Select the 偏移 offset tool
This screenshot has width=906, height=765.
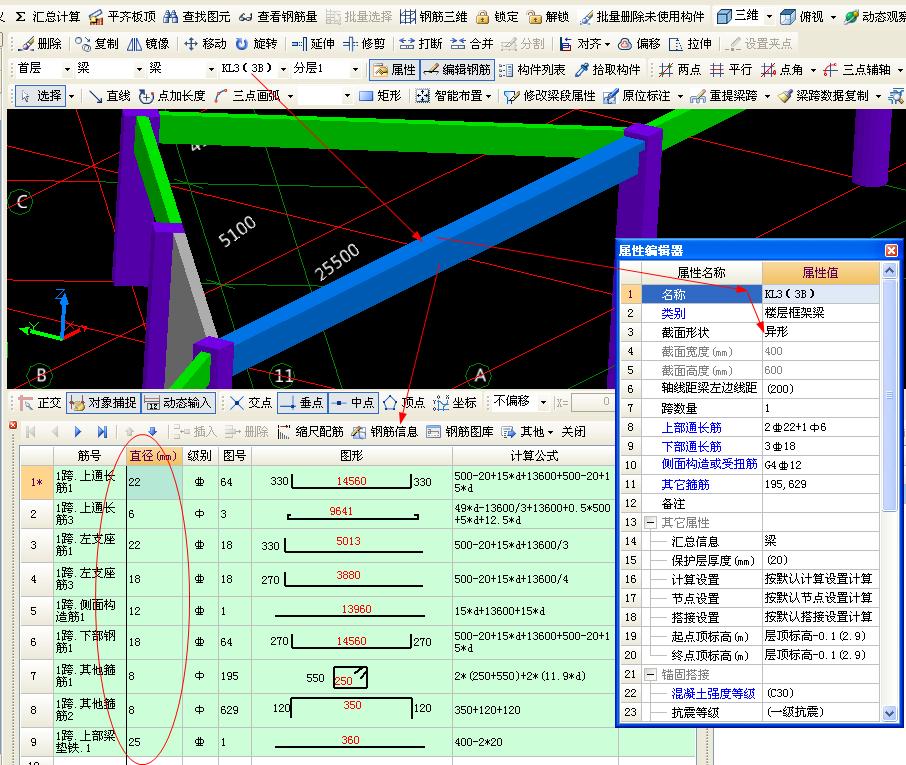pyautogui.click(x=639, y=44)
